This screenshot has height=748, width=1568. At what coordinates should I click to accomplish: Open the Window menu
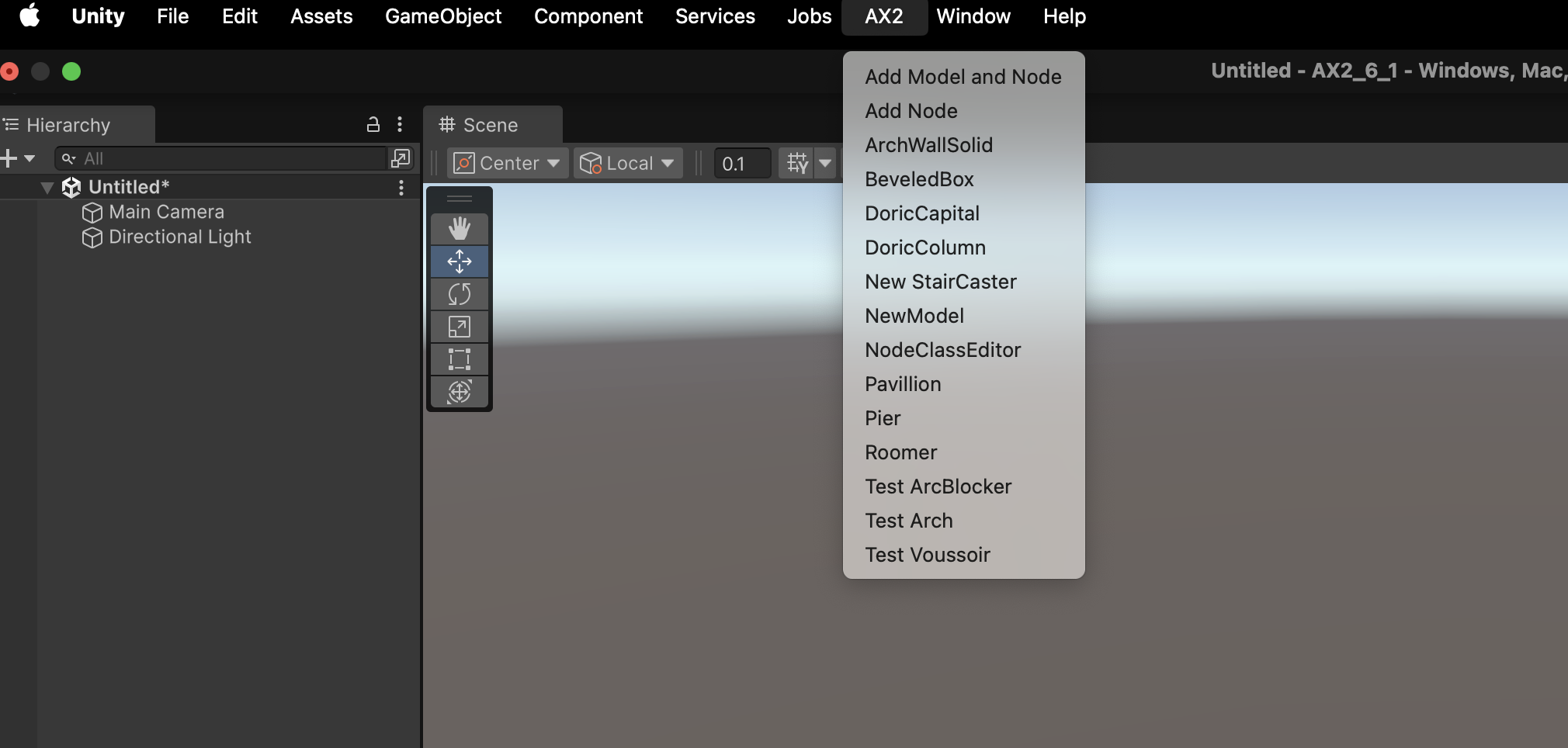point(973,16)
